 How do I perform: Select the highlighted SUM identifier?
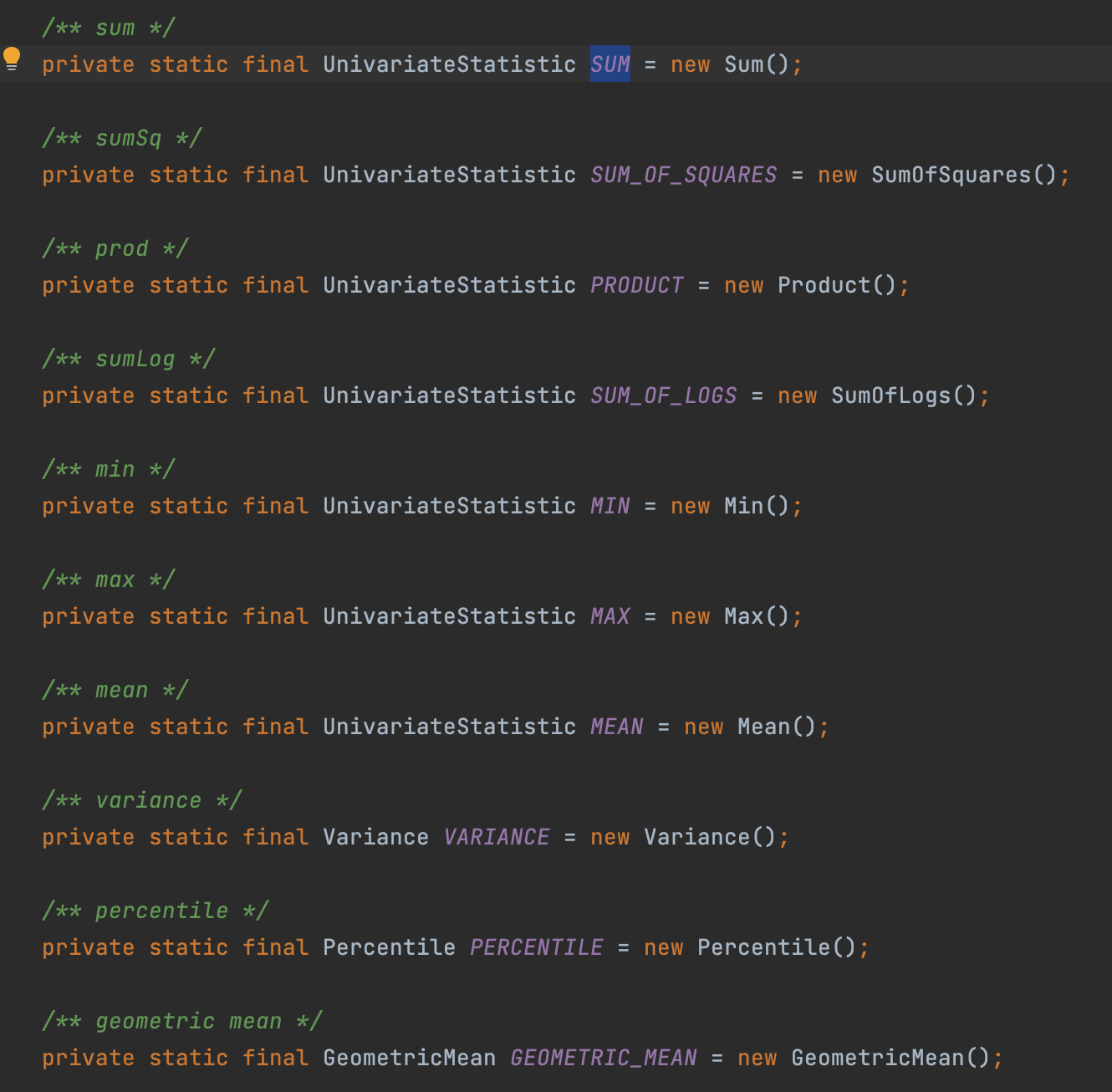coord(609,64)
